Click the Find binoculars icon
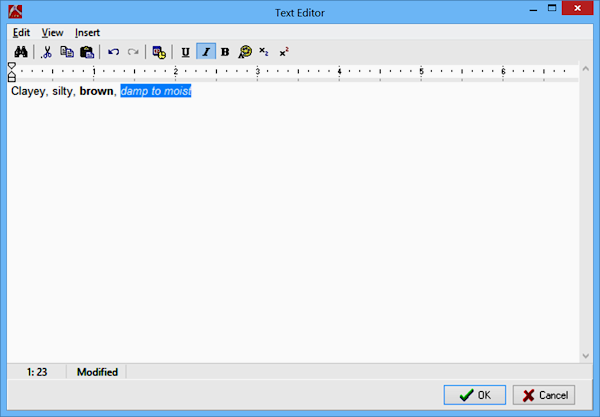Image resolution: width=600 pixels, height=417 pixels. [x=19, y=52]
